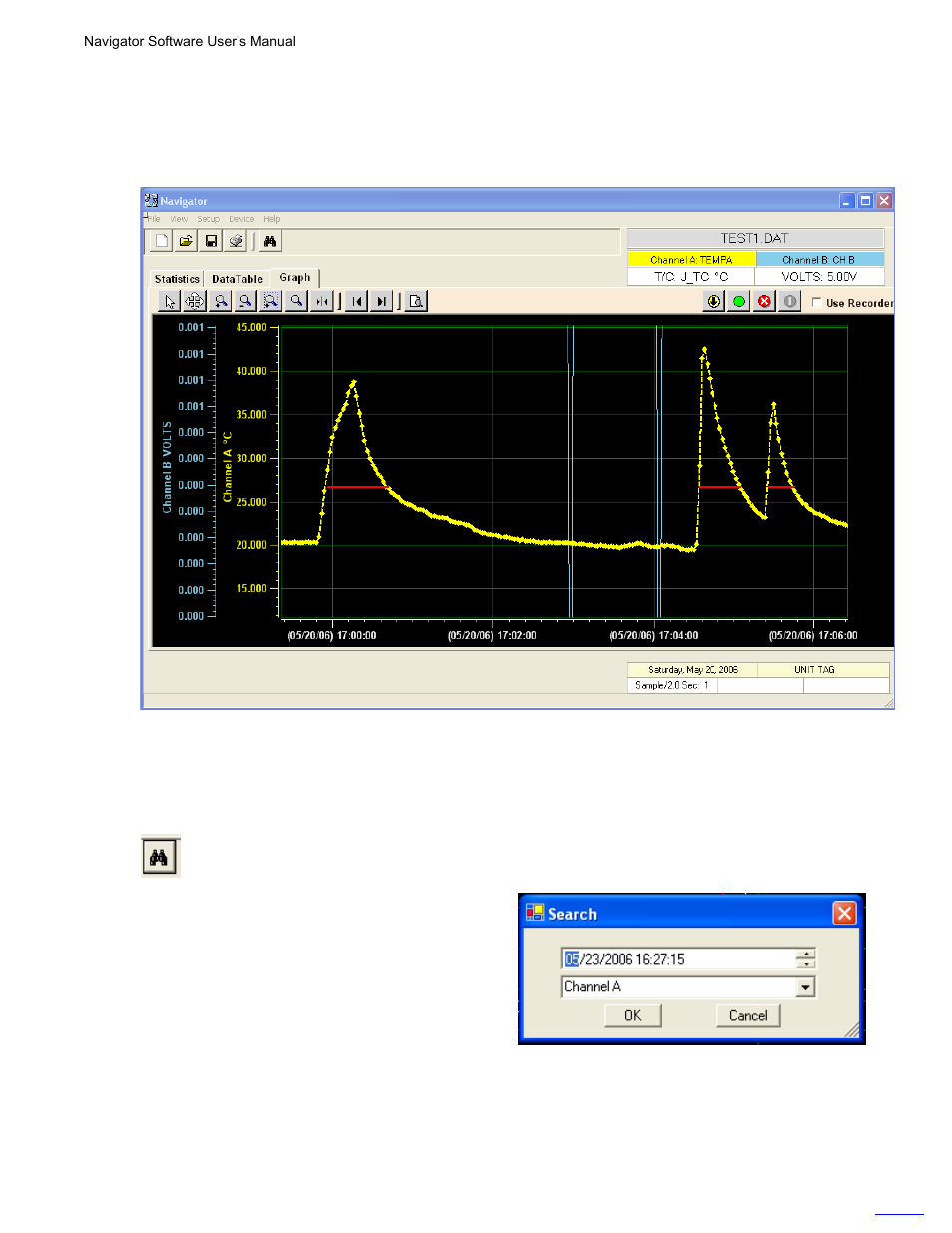Click the gray pause circle button
Image resolution: width=952 pixels, height=1233 pixels.
790,301
